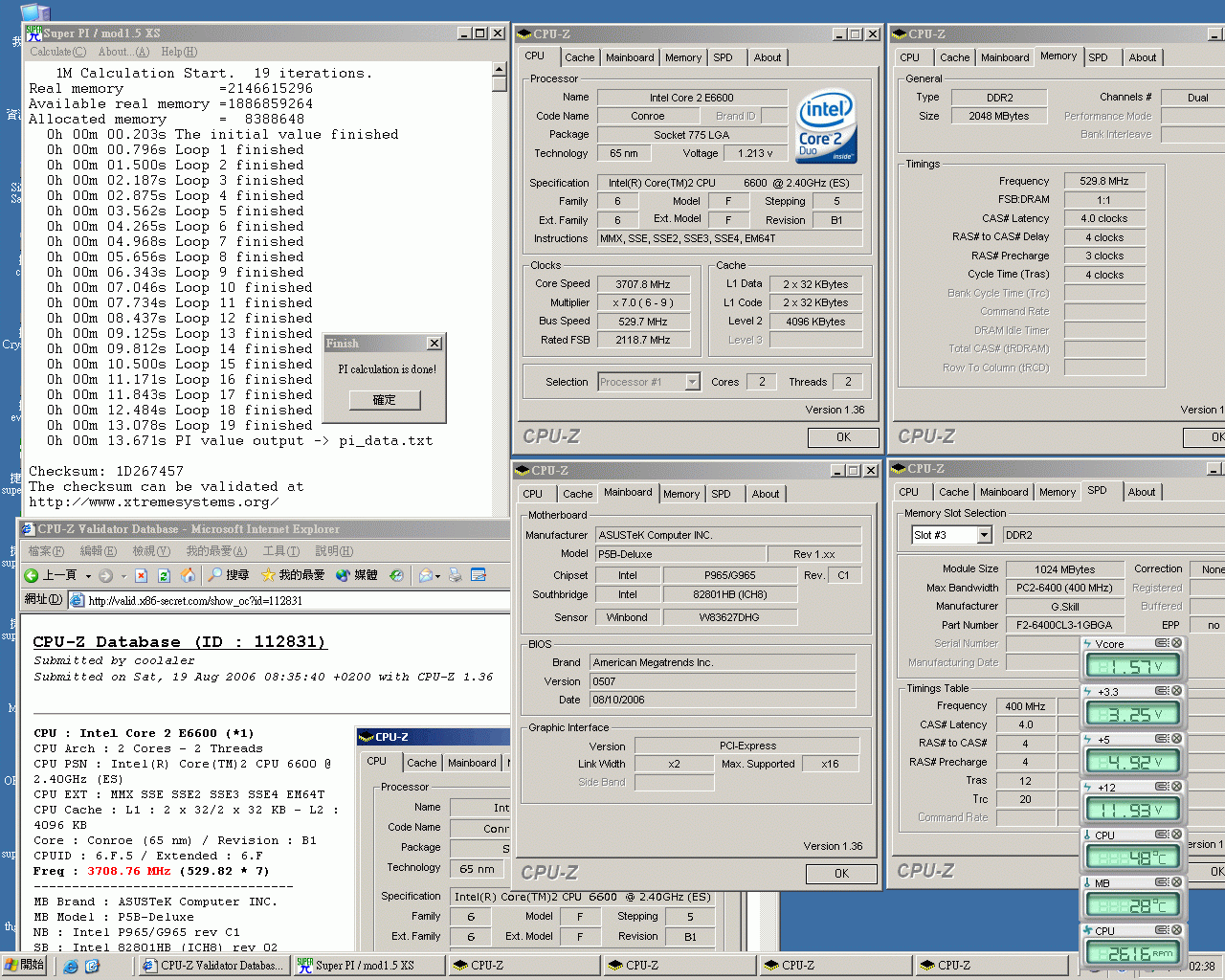The image size is (1225, 980).
Task: Open the Calculate menu in Super PI
Action: [x=57, y=52]
